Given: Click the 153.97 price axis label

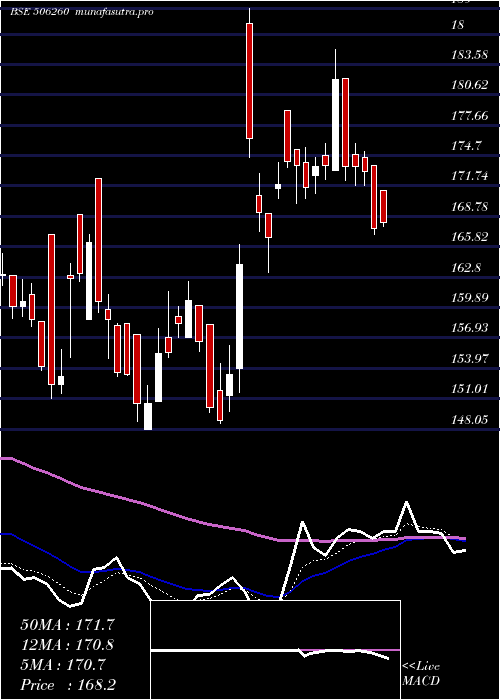Looking at the screenshot, I should tap(470, 359).
